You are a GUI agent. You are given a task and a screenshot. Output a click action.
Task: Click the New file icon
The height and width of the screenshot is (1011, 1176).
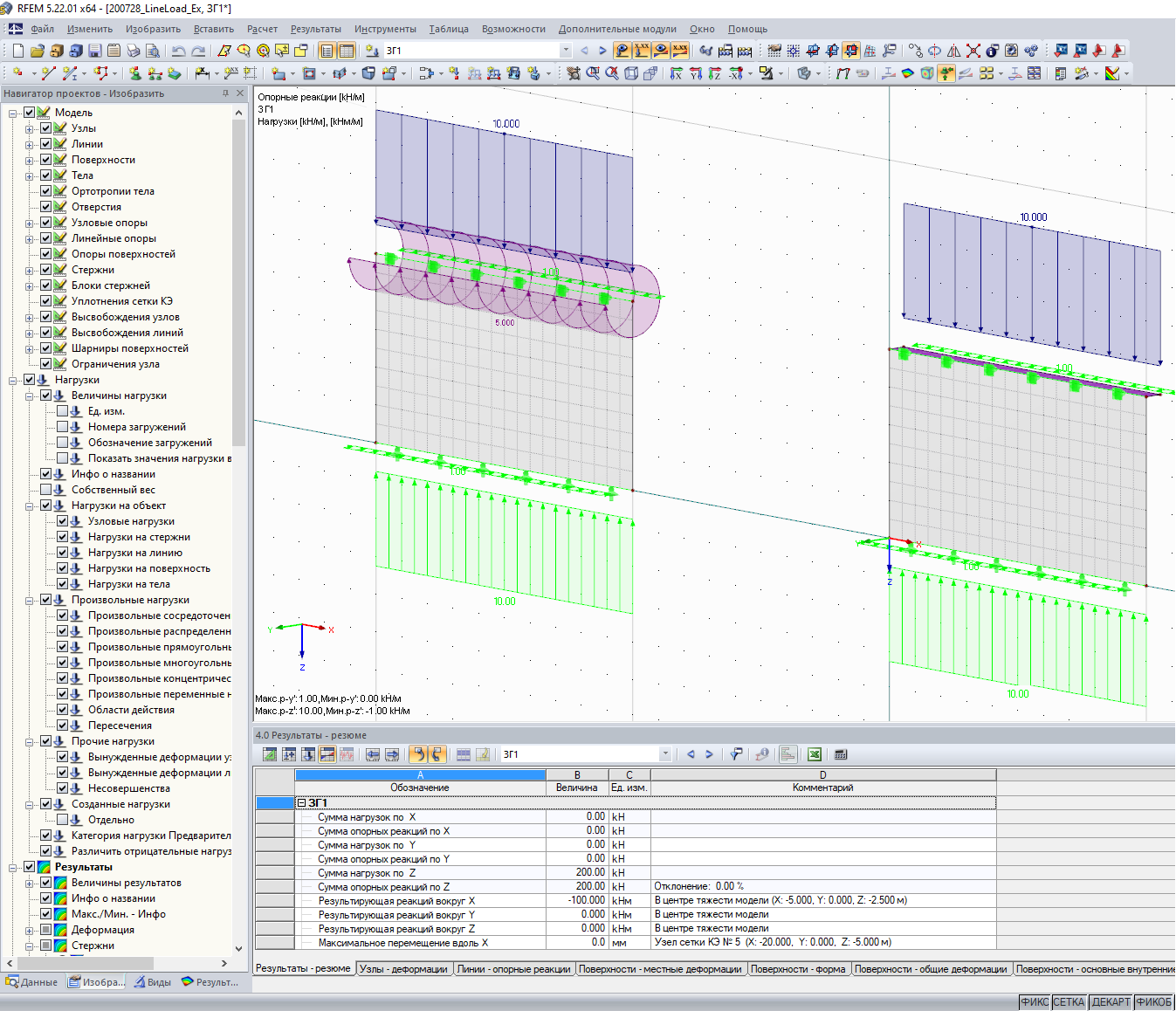[17, 51]
